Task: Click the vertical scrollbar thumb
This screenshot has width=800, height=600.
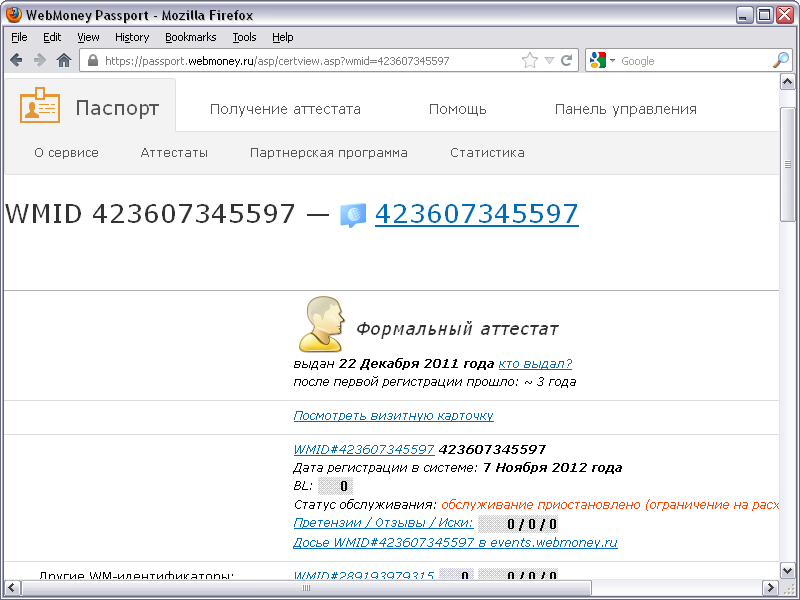Action: [x=787, y=164]
